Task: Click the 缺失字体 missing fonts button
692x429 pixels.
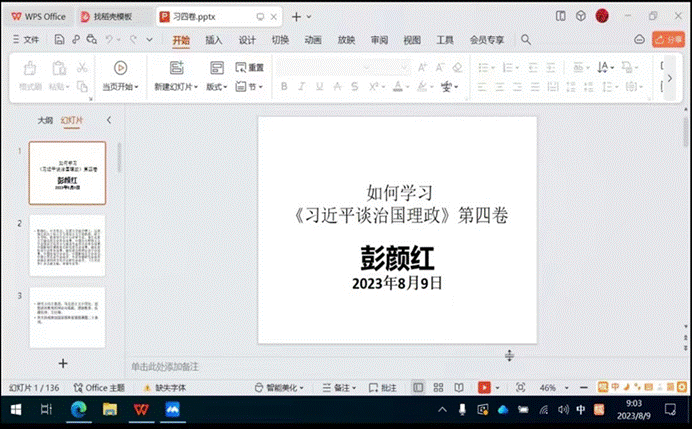Action: point(167,387)
